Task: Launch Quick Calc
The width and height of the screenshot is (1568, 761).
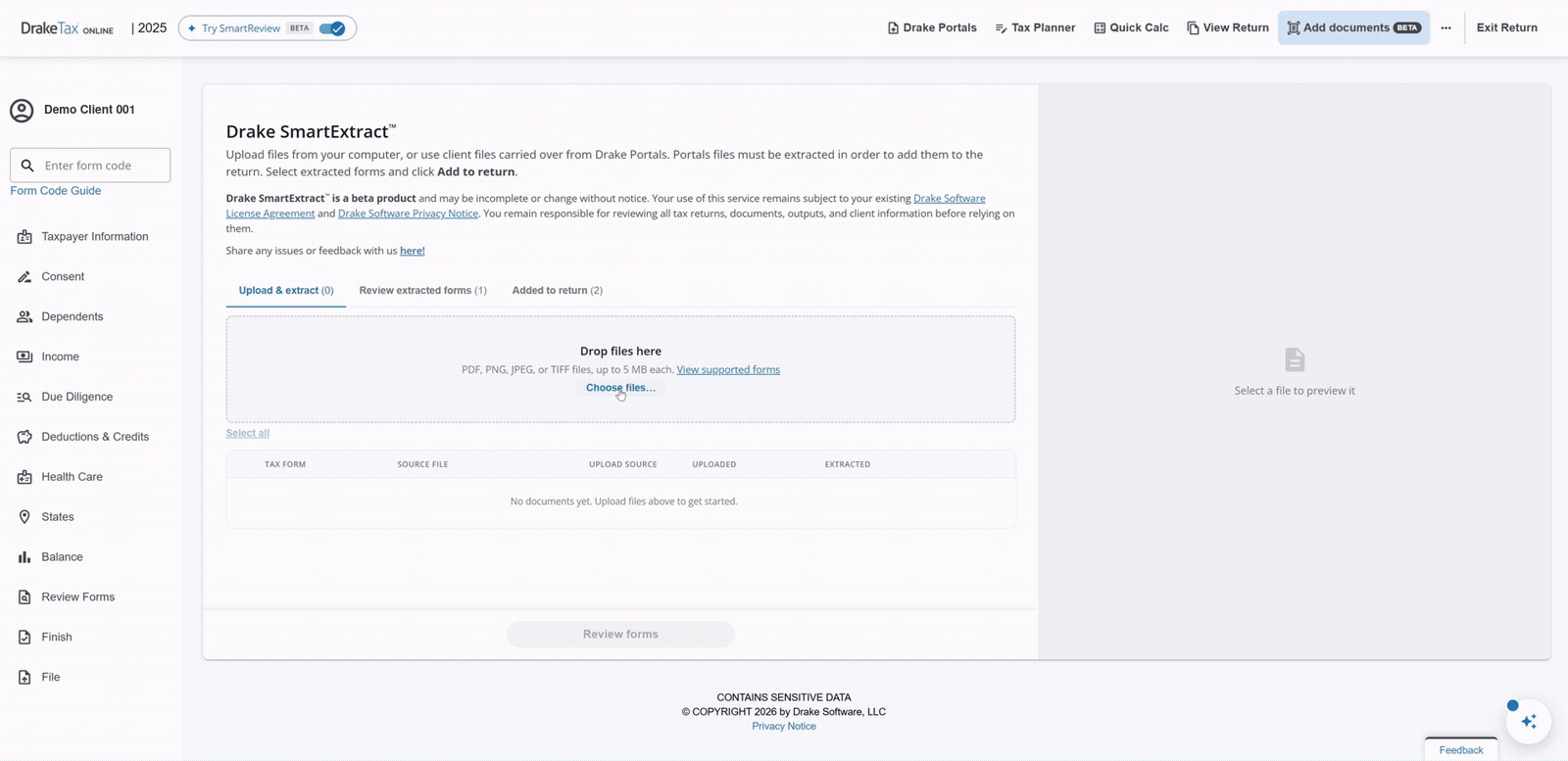Action: [x=1131, y=28]
